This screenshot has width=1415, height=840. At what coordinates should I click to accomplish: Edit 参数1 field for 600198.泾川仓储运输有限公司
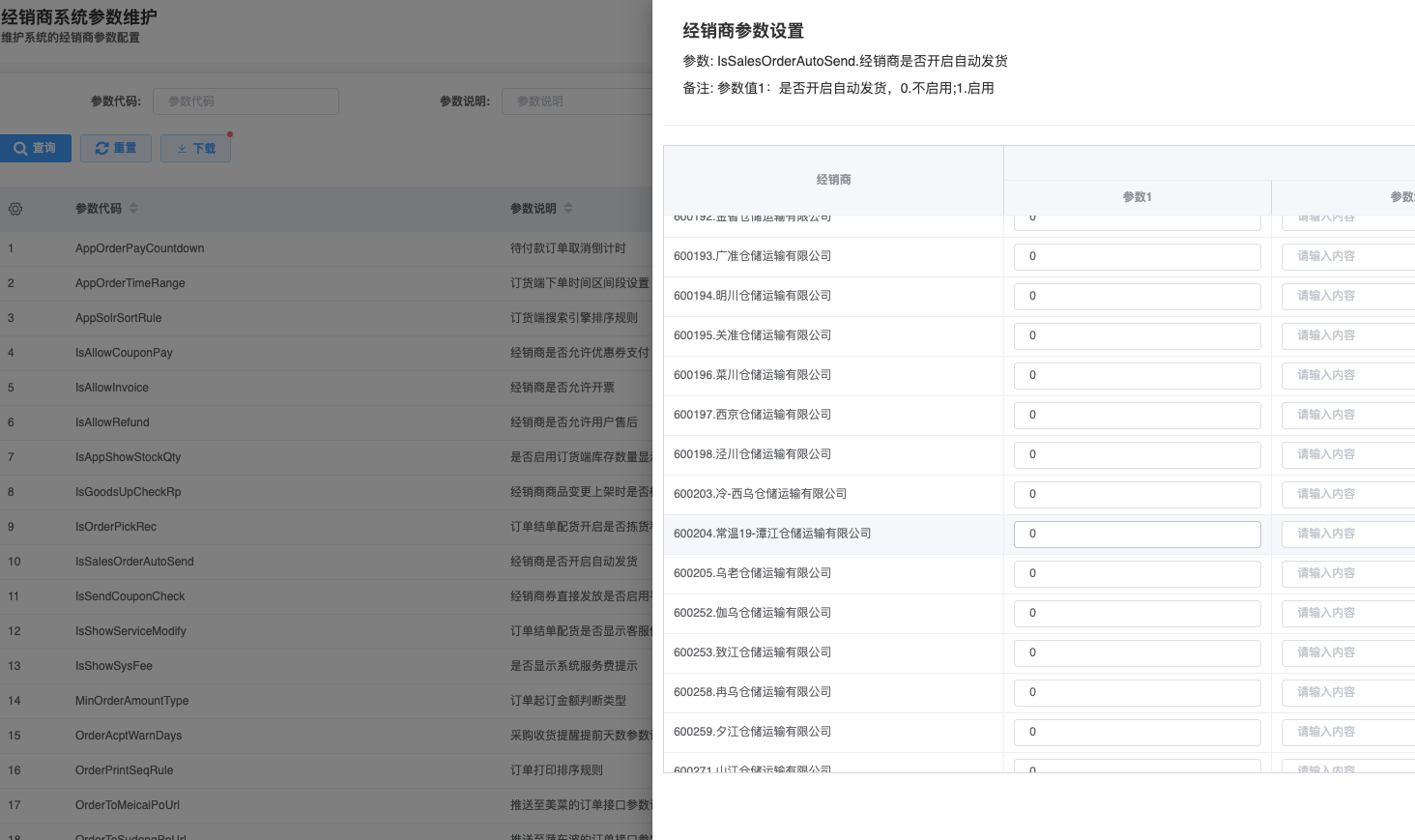(1137, 455)
